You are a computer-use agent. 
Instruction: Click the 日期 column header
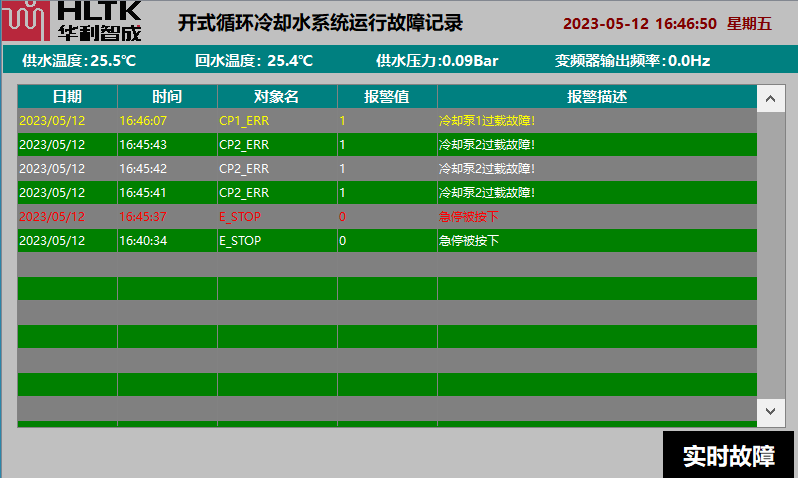tap(67, 97)
